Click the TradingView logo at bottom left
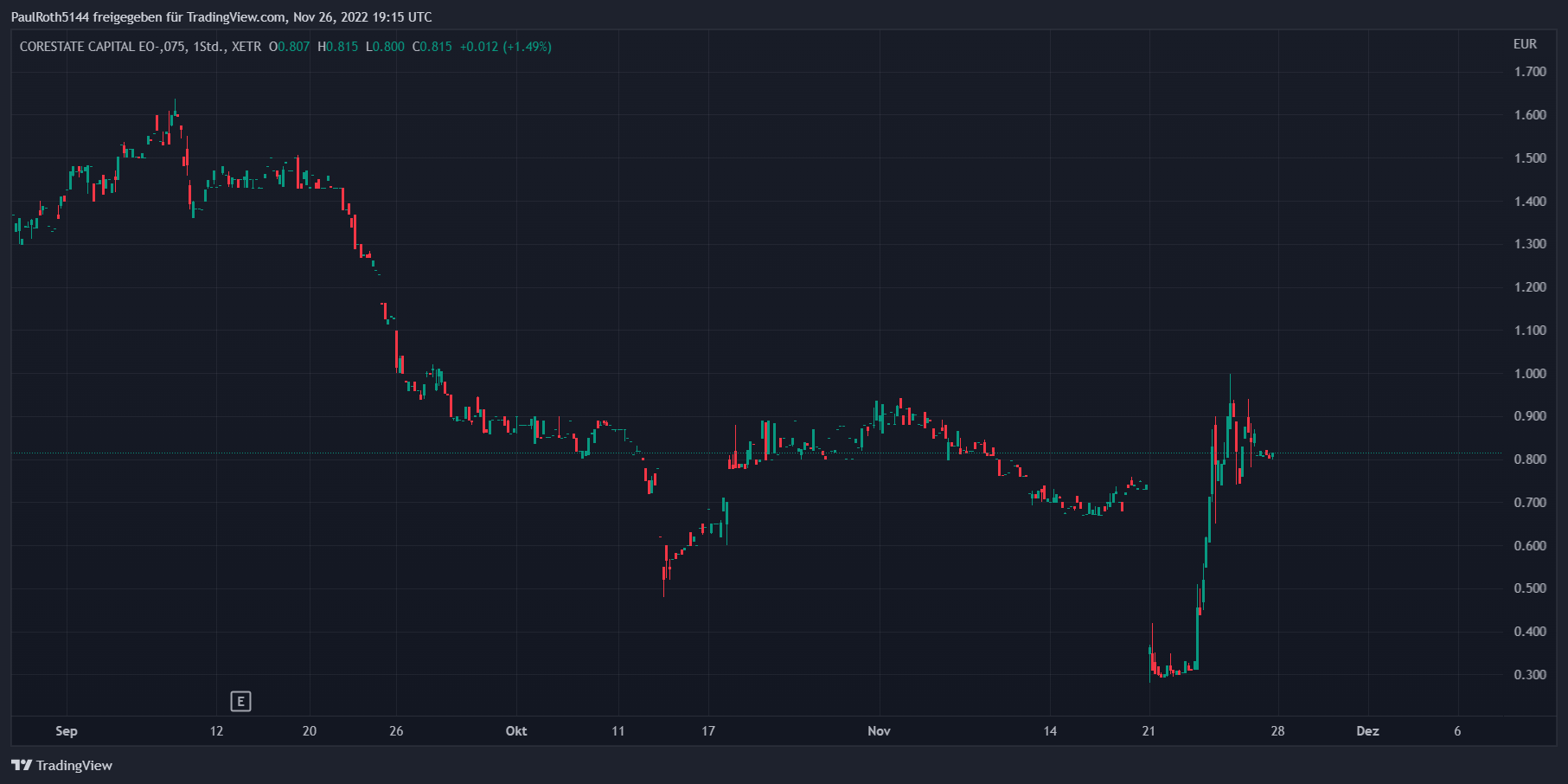 tap(61, 765)
